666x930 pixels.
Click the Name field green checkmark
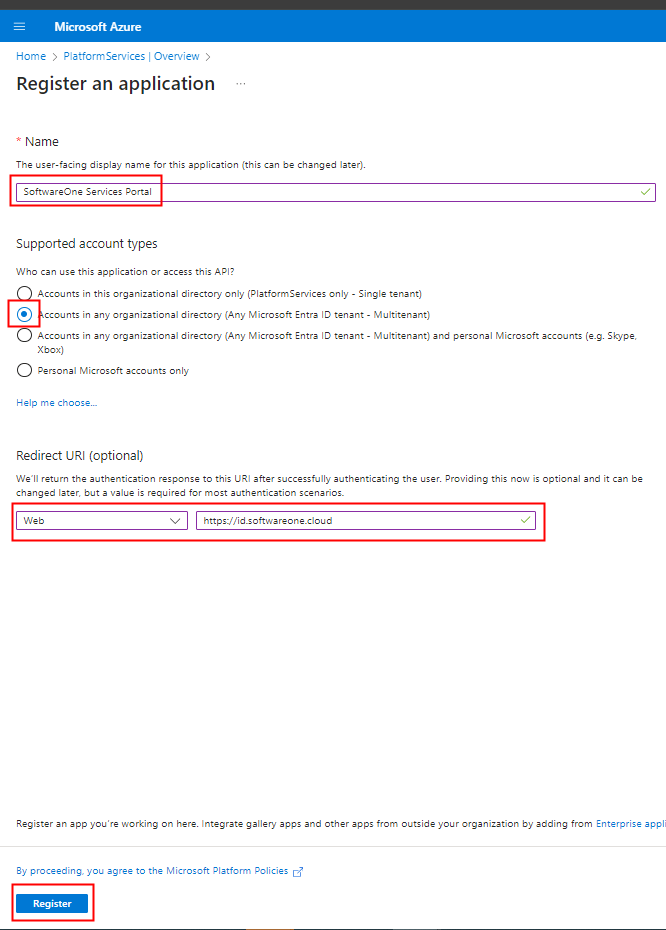point(645,192)
